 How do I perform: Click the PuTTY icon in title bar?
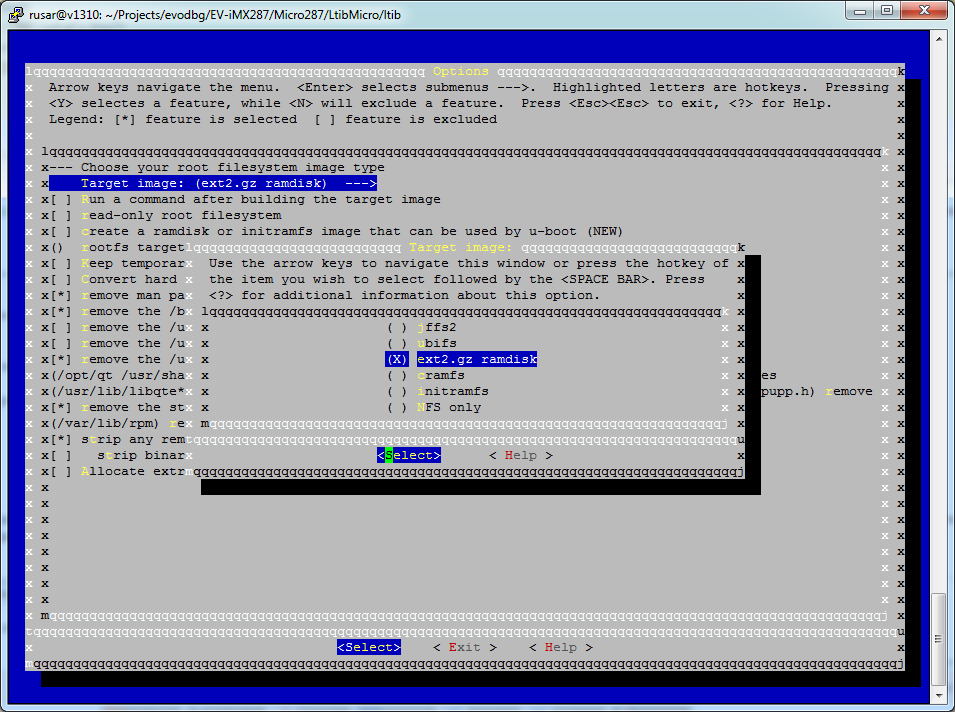tap(17, 14)
